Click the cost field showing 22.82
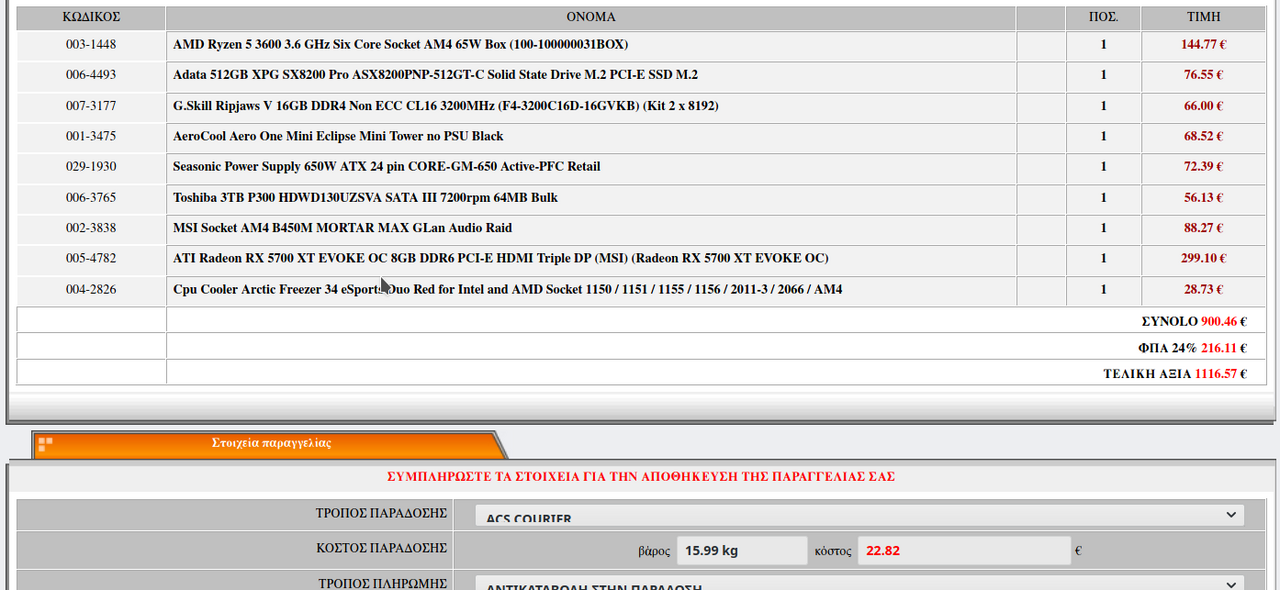 [963, 551]
